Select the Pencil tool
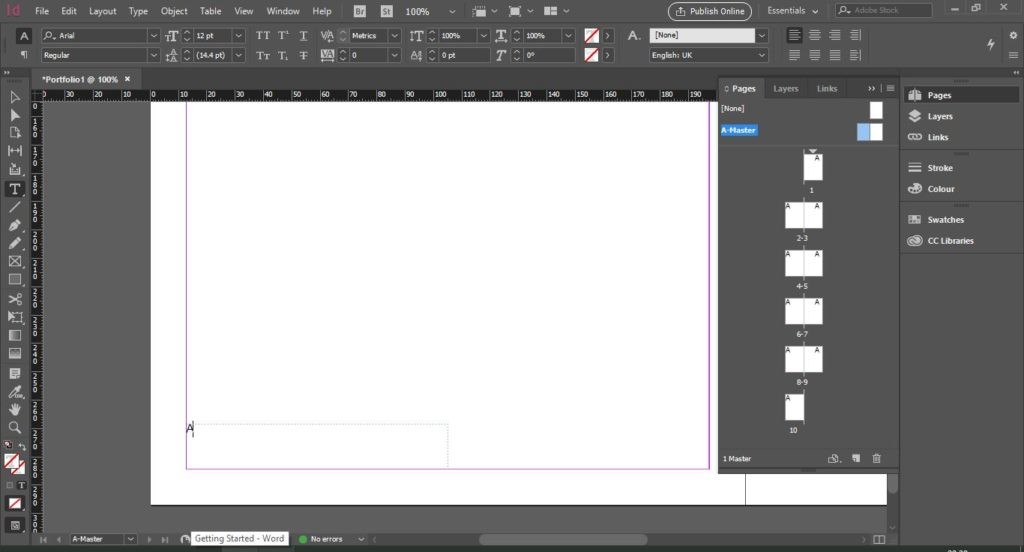Viewport: 1024px width, 552px height. (14, 243)
